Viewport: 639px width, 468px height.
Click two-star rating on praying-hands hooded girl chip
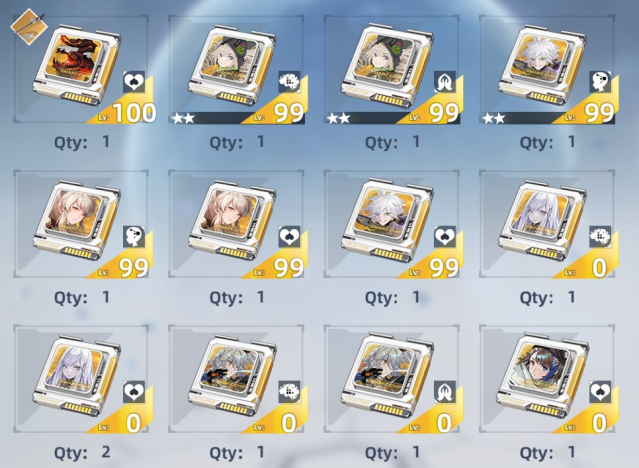338,119
